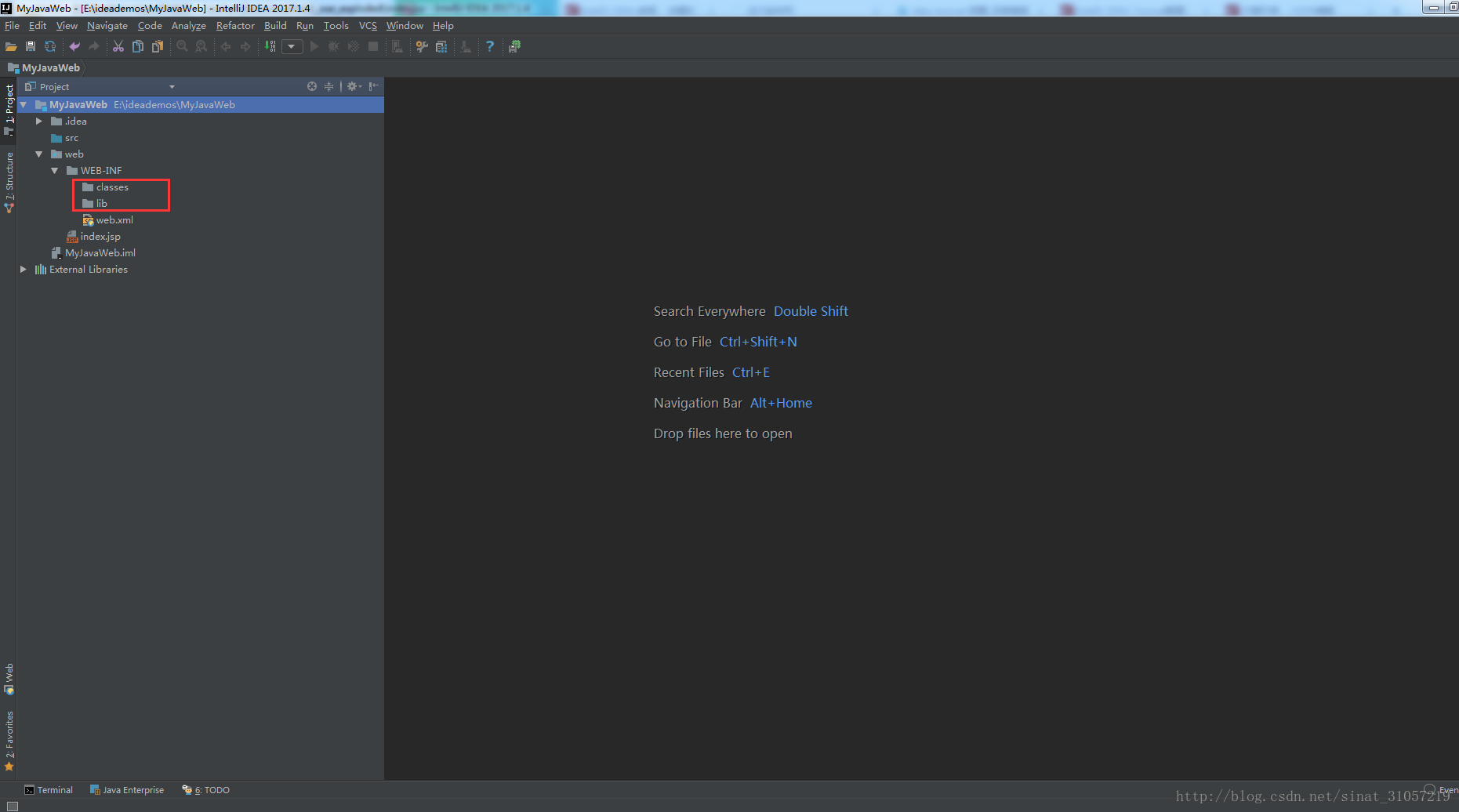
Task: Click the Build Project binary icon
Action: click(270, 47)
